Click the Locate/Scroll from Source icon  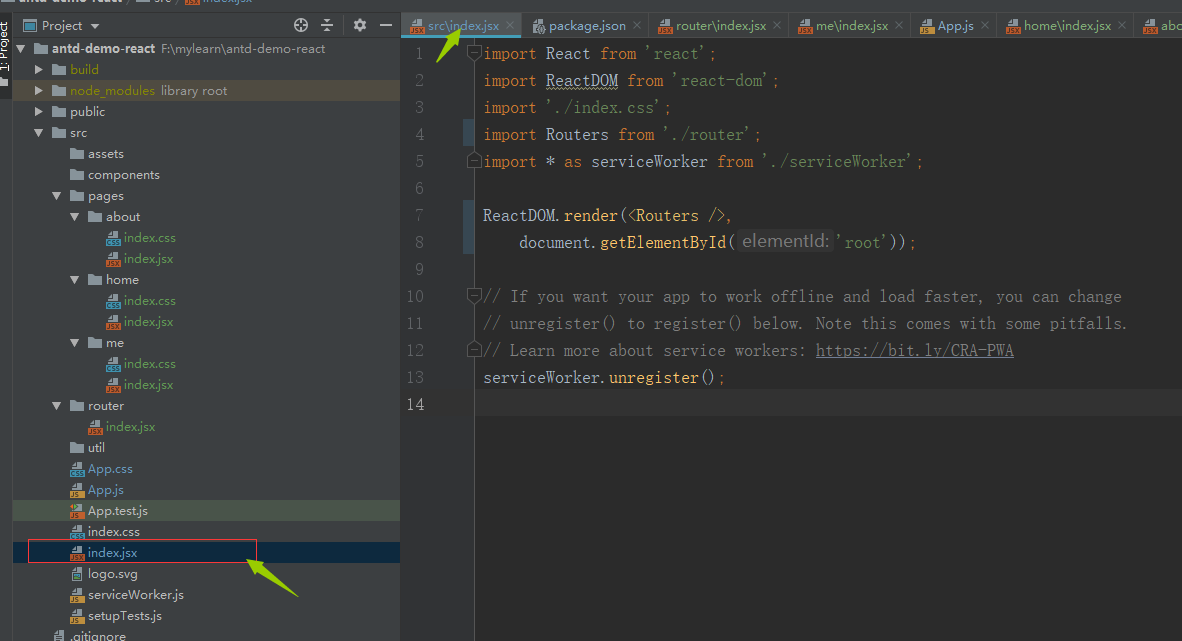301,26
